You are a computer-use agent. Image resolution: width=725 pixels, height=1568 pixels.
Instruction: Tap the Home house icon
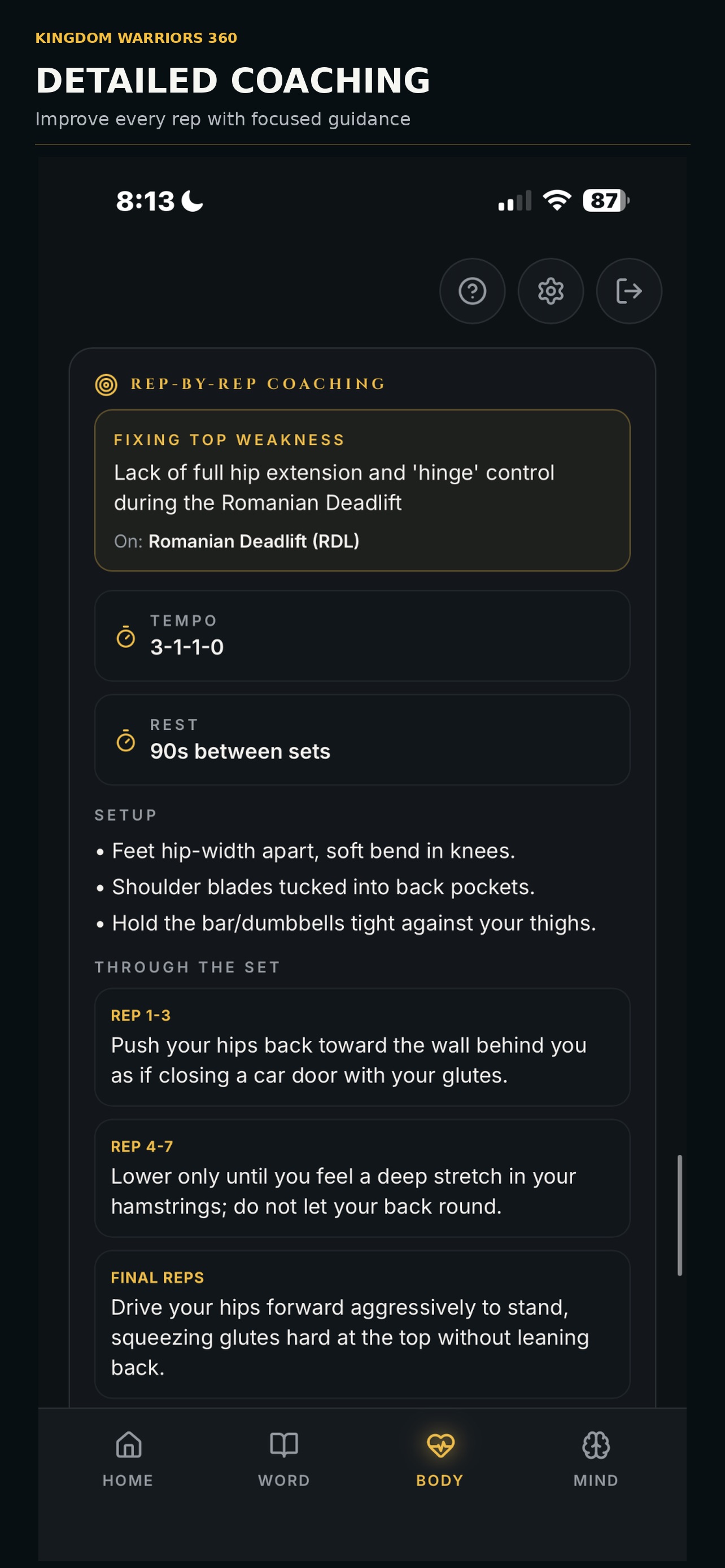click(x=128, y=1444)
